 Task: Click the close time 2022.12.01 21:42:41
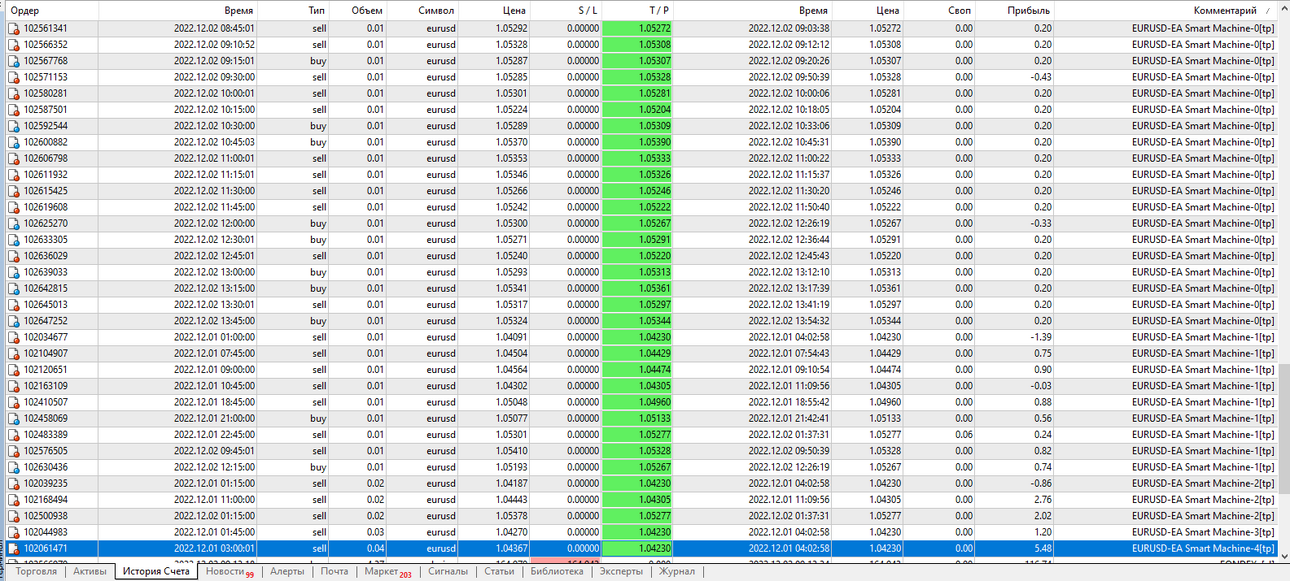788,419
